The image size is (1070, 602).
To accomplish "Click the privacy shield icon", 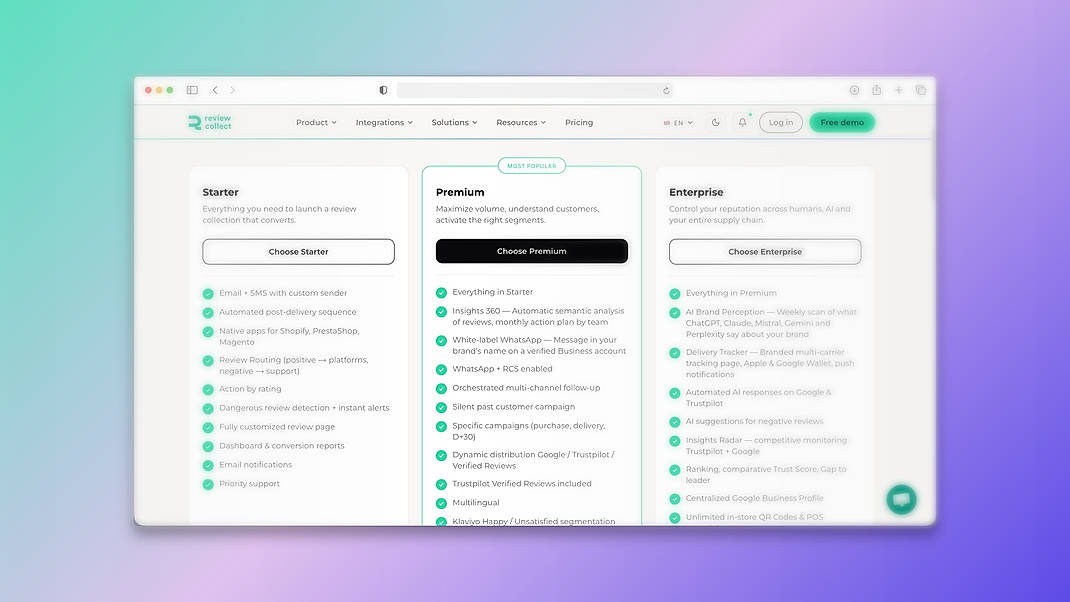I will pyautogui.click(x=384, y=90).
